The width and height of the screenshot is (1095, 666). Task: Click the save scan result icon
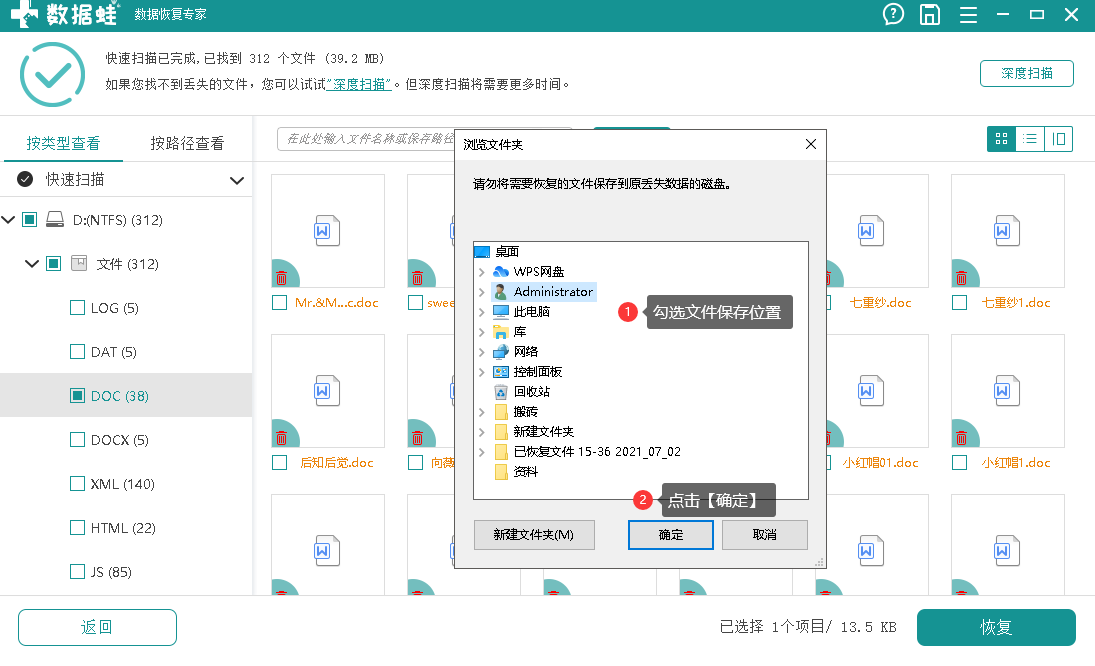coord(929,14)
